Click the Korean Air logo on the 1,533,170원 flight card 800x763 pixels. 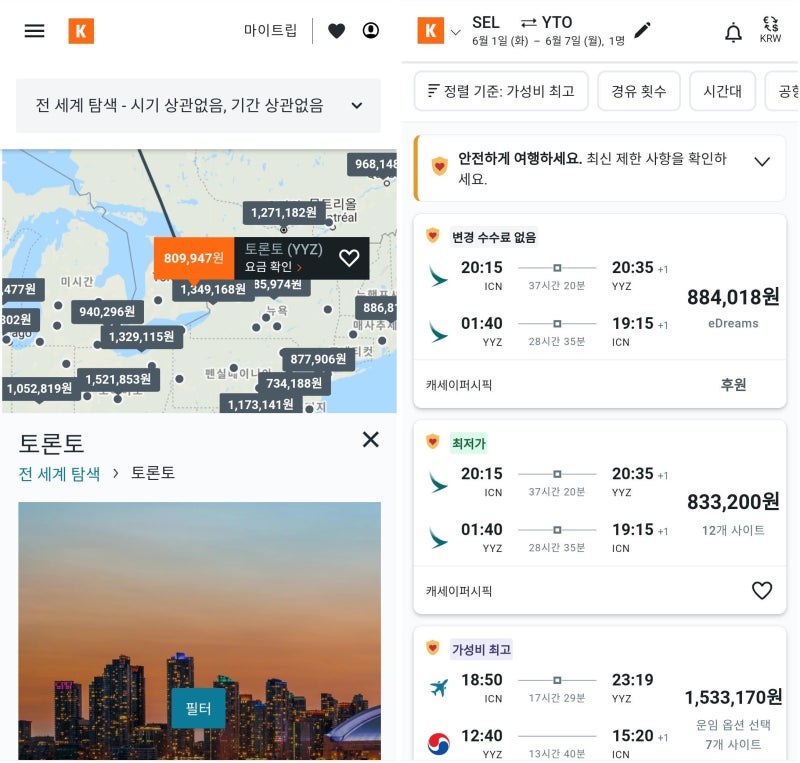point(437,739)
